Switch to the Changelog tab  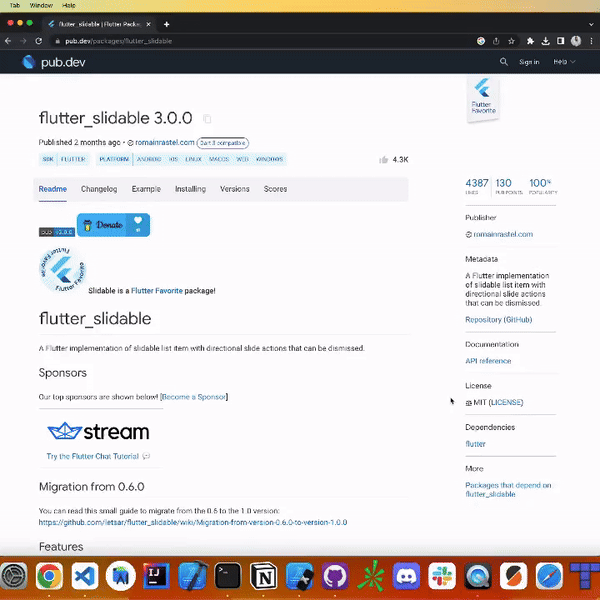[x=99, y=189]
